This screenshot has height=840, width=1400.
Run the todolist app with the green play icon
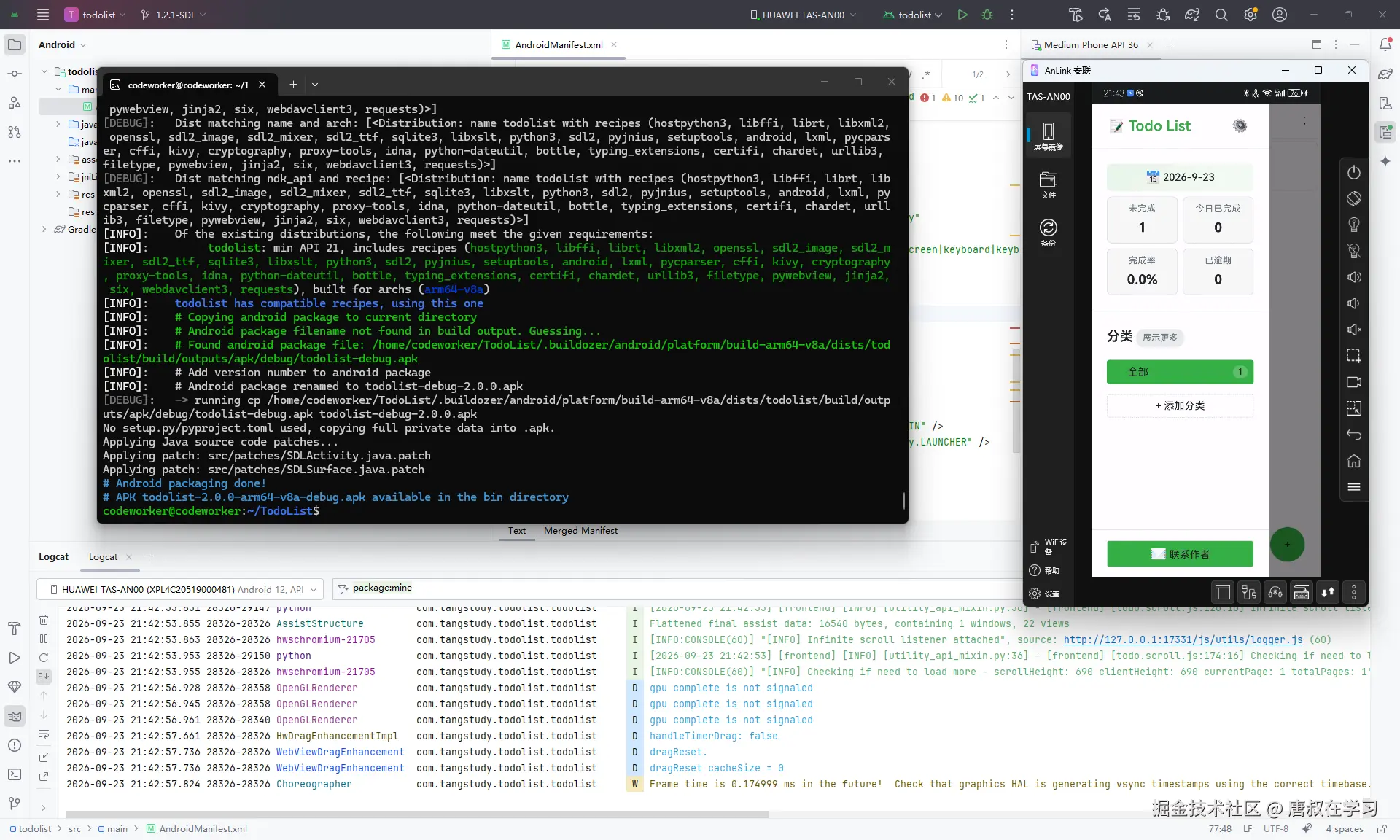tap(962, 15)
